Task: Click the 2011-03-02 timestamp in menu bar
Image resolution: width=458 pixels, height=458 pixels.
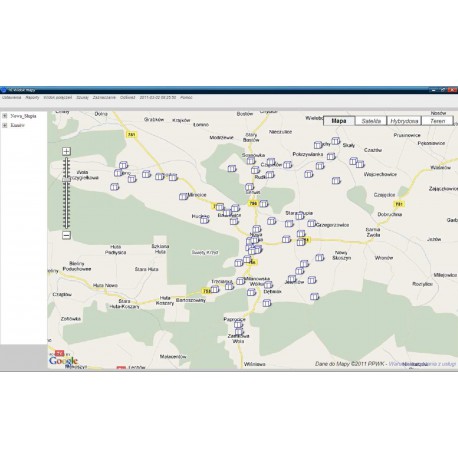Action: [x=158, y=98]
